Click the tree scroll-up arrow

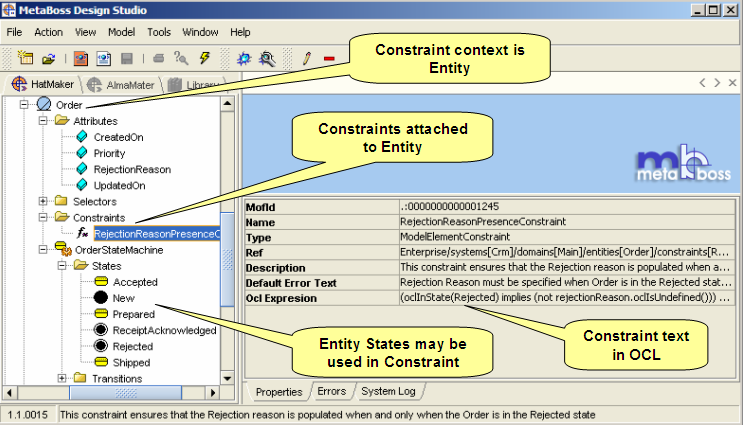coord(227,103)
